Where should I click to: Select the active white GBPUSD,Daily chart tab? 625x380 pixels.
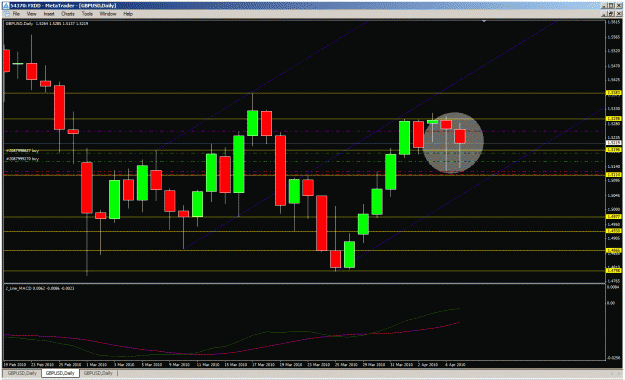(60, 373)
